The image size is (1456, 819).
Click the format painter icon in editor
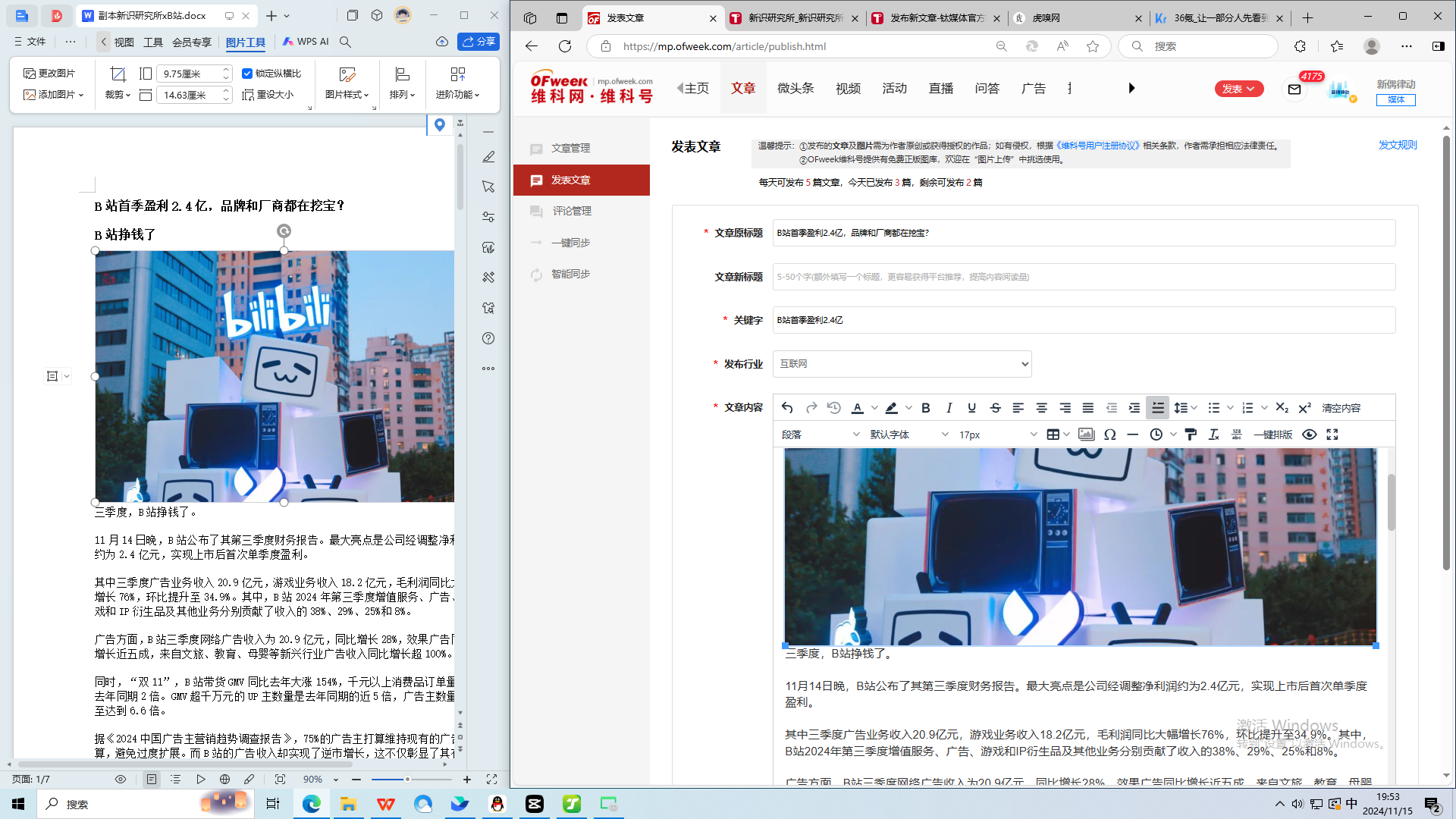pos(1191,435)
